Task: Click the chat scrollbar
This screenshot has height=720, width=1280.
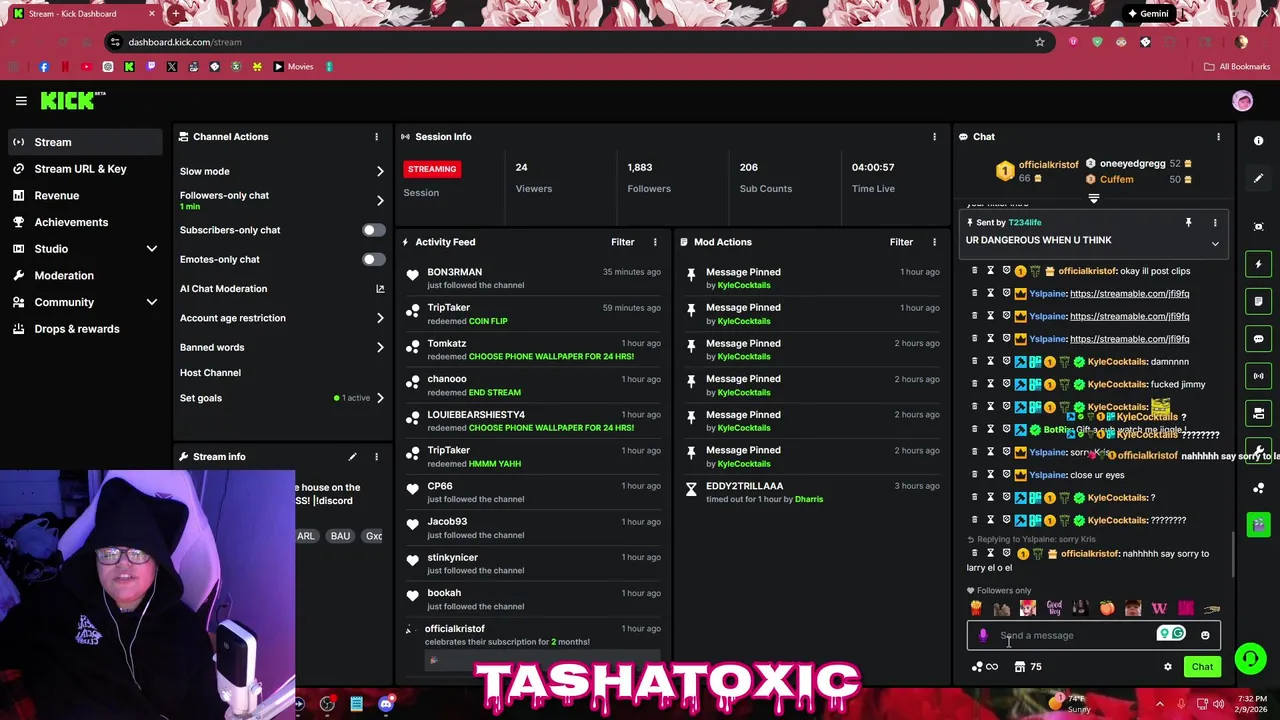Action: pyautogui.click(x=1233, y=552)
